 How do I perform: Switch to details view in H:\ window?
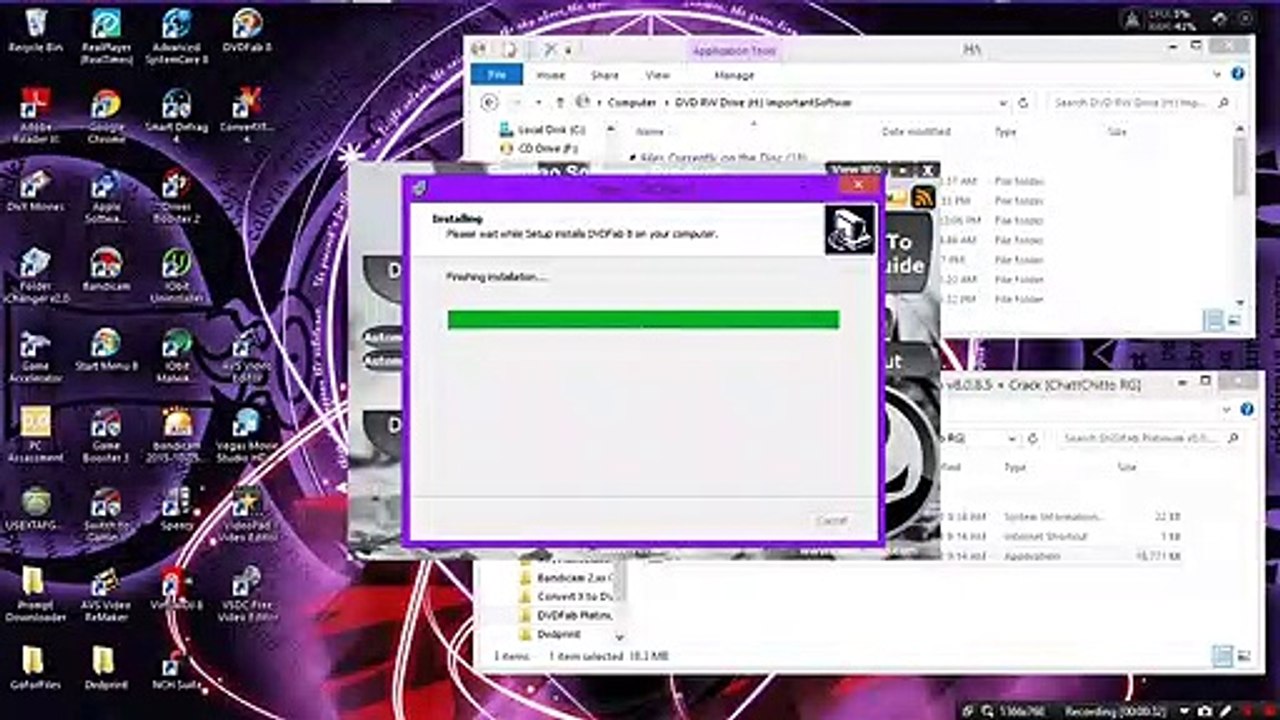click(1214, 321)
